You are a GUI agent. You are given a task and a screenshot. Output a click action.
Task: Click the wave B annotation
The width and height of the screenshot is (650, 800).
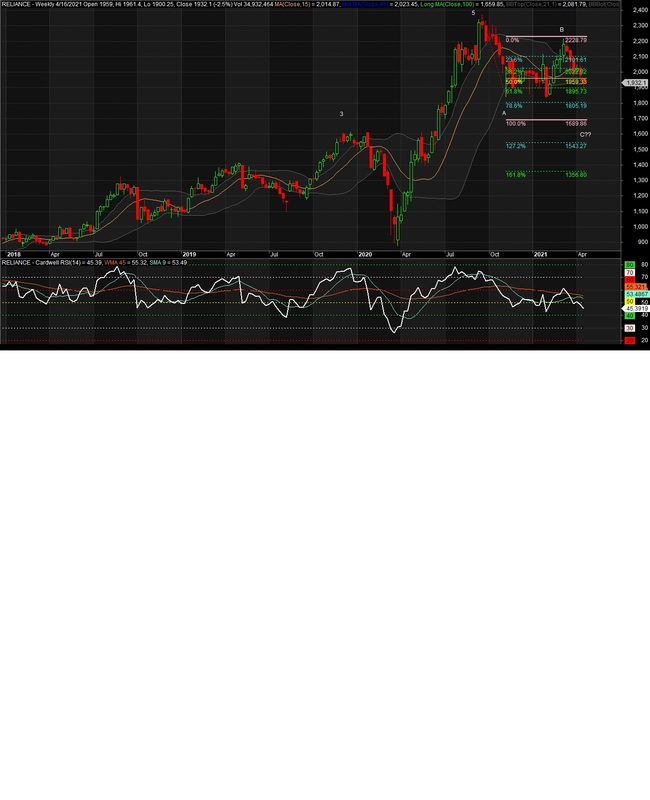point(562,30)
